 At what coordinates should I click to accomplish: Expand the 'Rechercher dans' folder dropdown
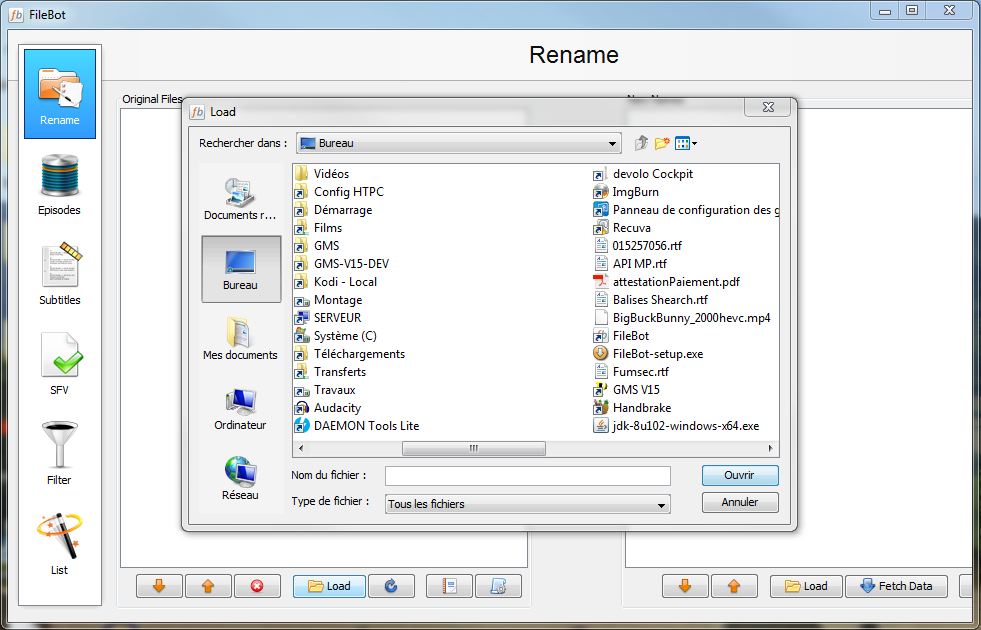tap(610, 143)
